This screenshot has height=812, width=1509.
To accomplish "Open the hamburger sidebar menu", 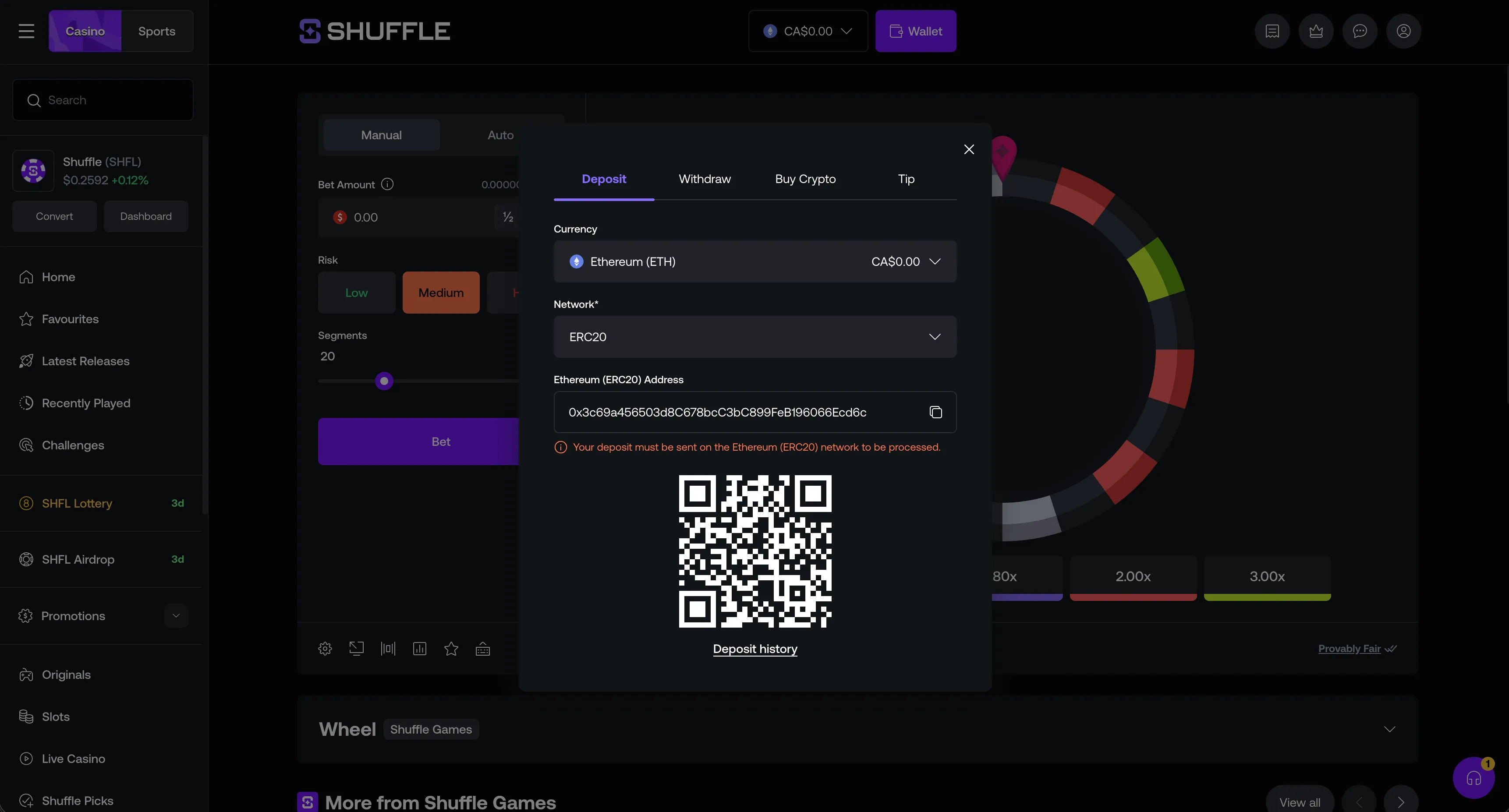I will click(x=26, y=31).
